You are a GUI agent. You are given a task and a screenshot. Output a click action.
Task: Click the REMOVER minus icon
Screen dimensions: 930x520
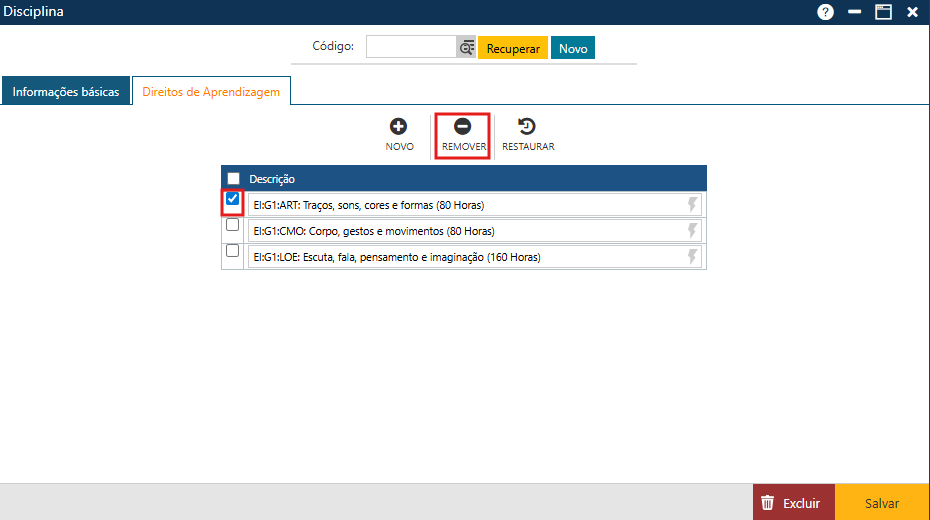(x=462, y=126)
